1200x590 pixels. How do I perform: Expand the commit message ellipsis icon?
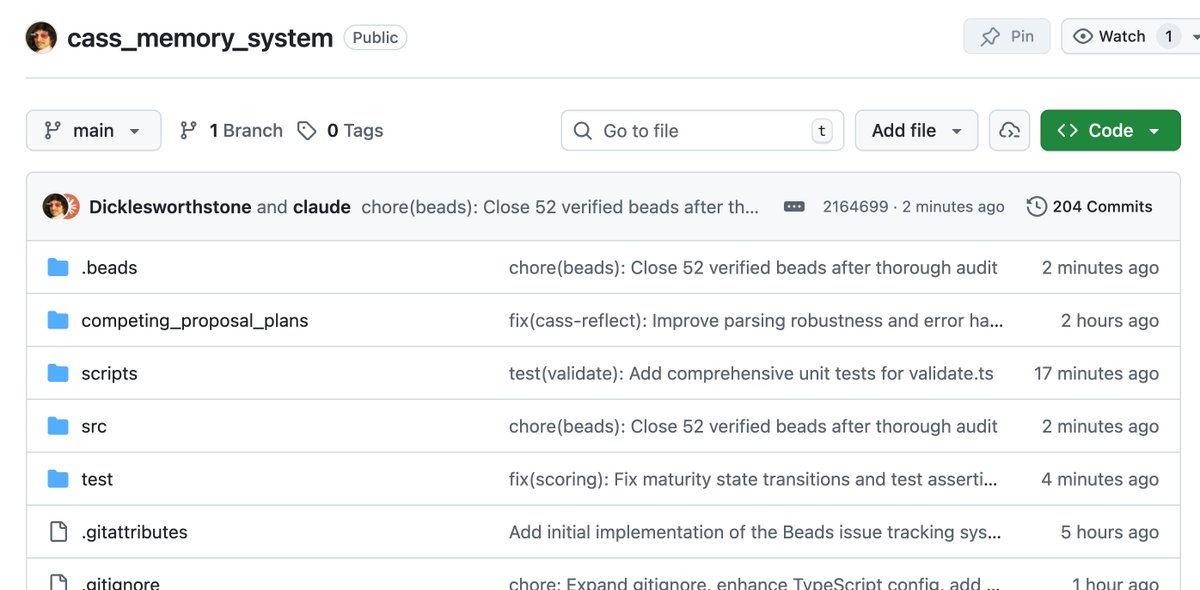tap(794, 207)
